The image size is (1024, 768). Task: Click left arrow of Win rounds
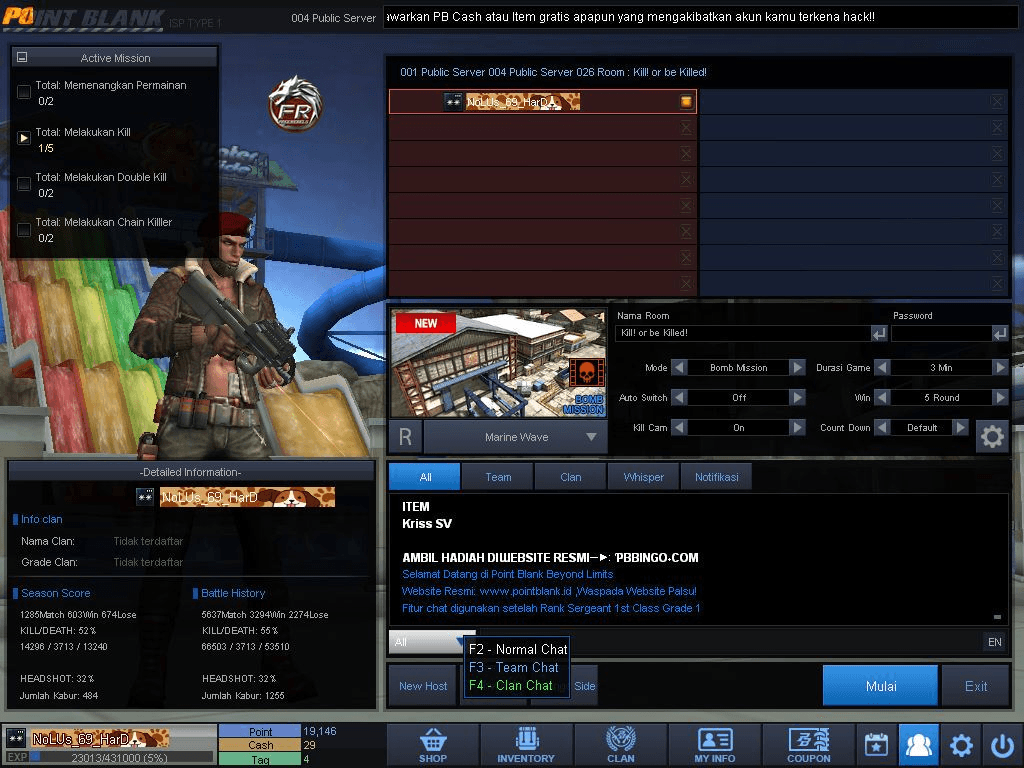[882, 398]
